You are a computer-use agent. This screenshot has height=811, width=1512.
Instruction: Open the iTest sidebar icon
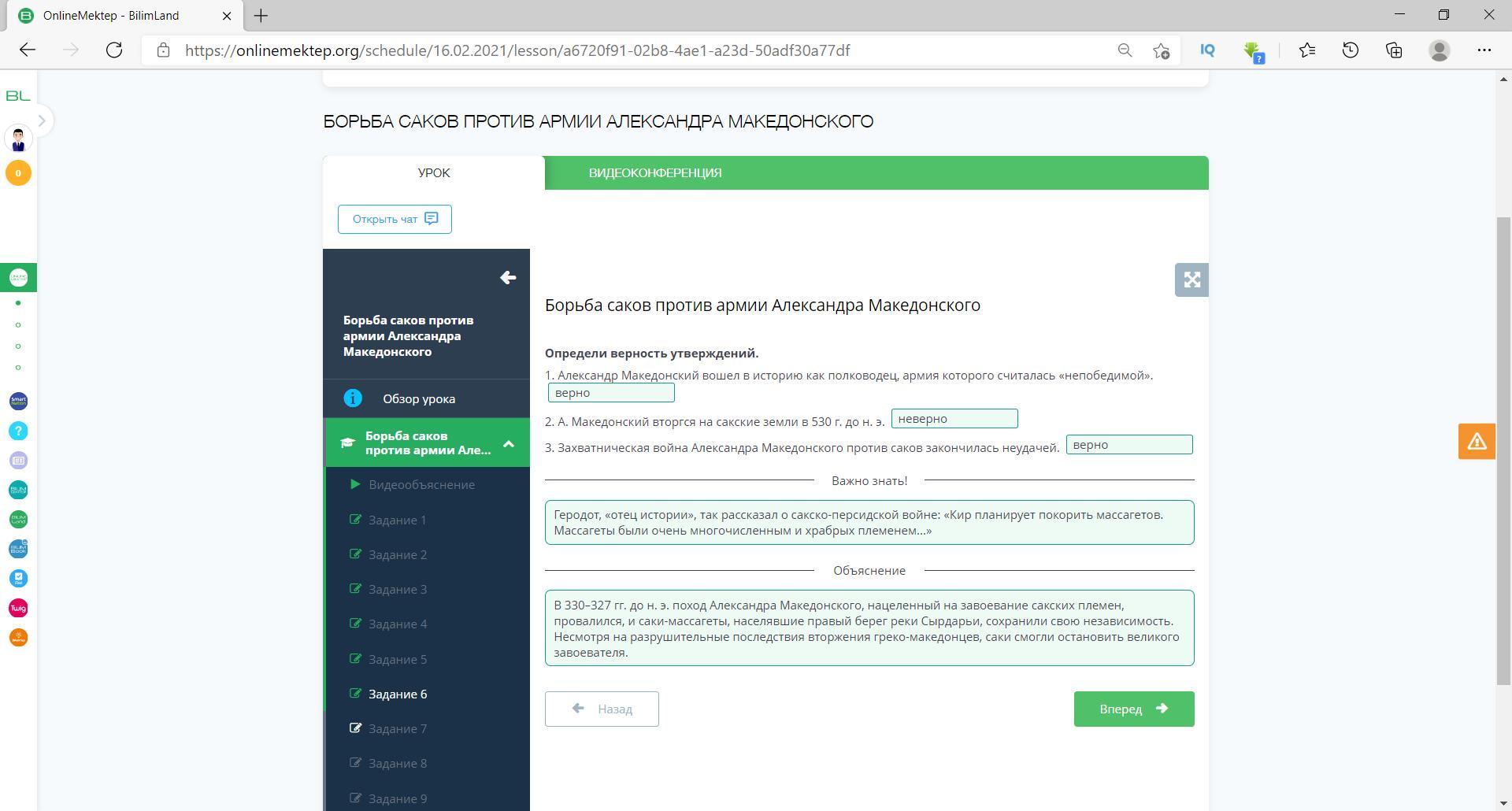pyautogui.click(x=18, y=579)
